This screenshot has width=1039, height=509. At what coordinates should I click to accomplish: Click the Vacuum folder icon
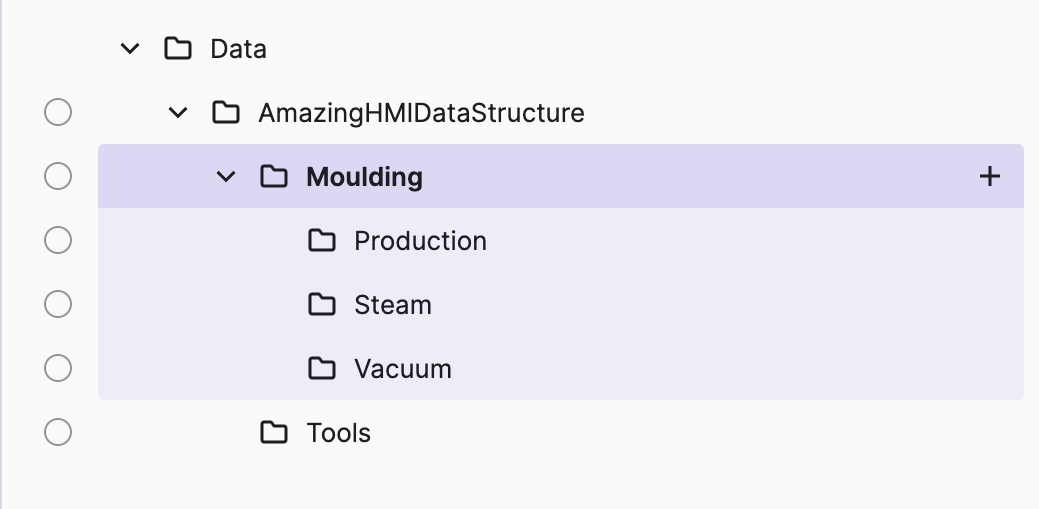(322, 369)
